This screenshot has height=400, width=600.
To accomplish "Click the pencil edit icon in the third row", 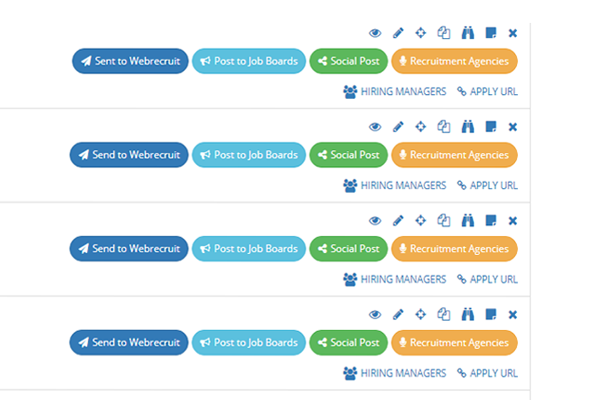I will point(398,221).
